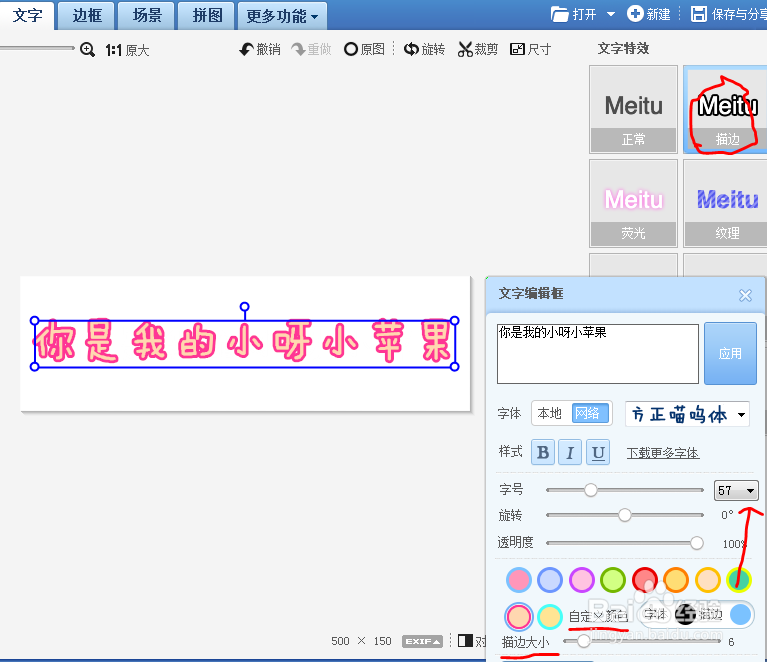Click the 旋转 rotation slider handle
767x662 pixels.
point(625,515)
